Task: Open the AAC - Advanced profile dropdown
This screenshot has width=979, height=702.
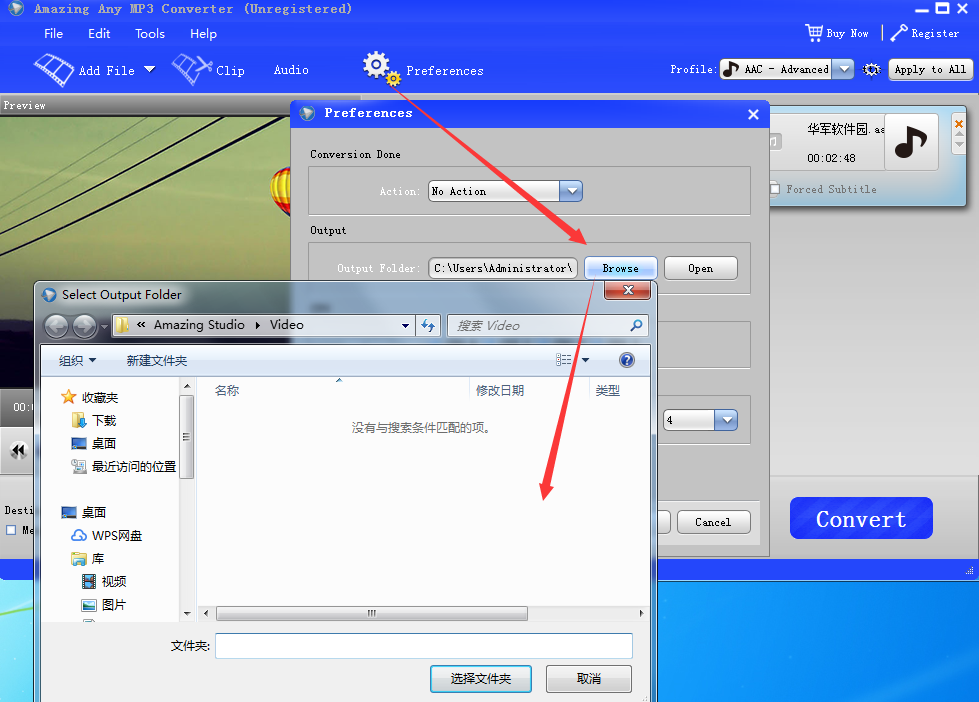Action: coord(842,69)
